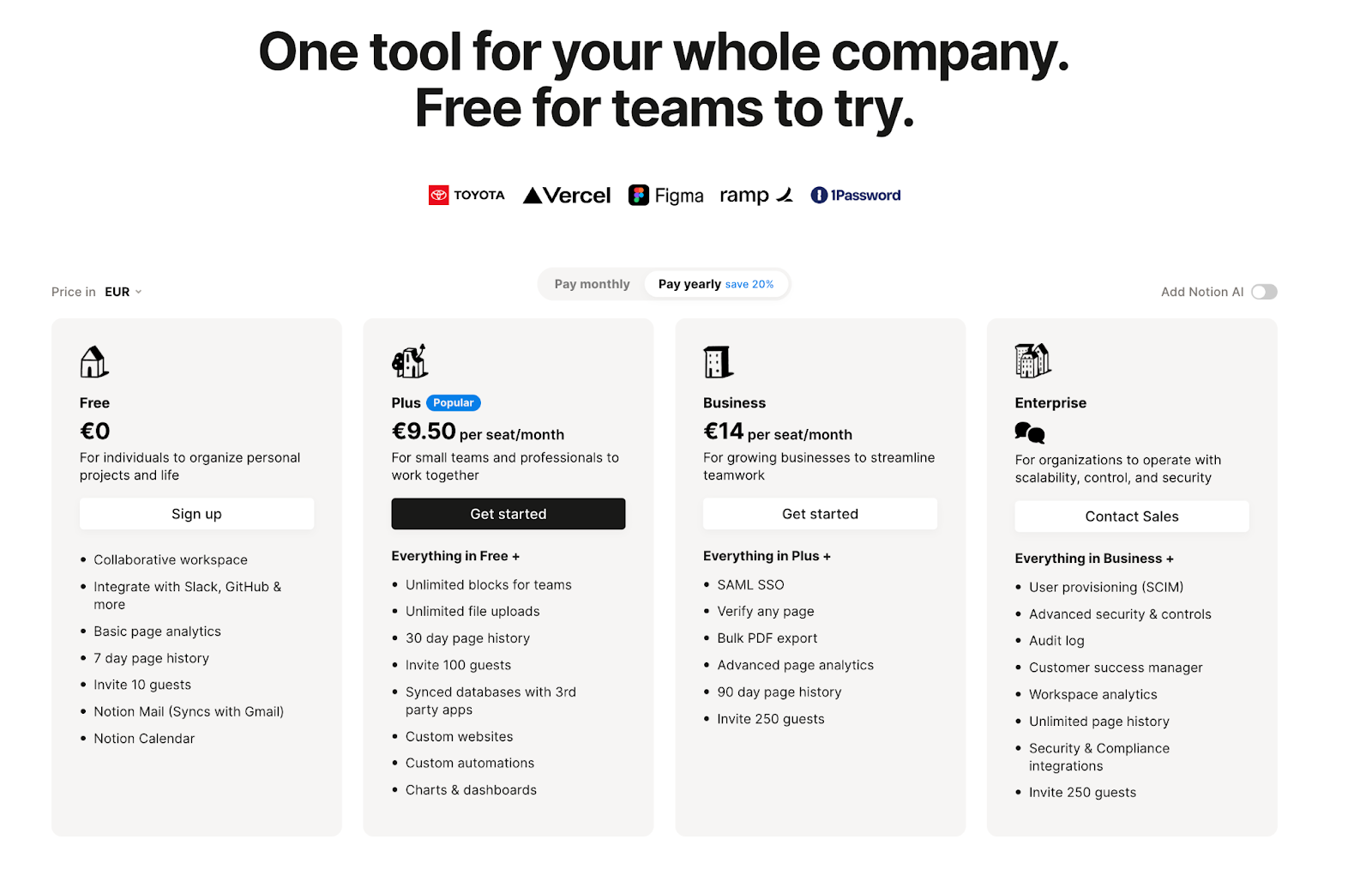1372x876 pixels.
Task: Click the Plus plan houses icon
Action: [x=410, y=362]
